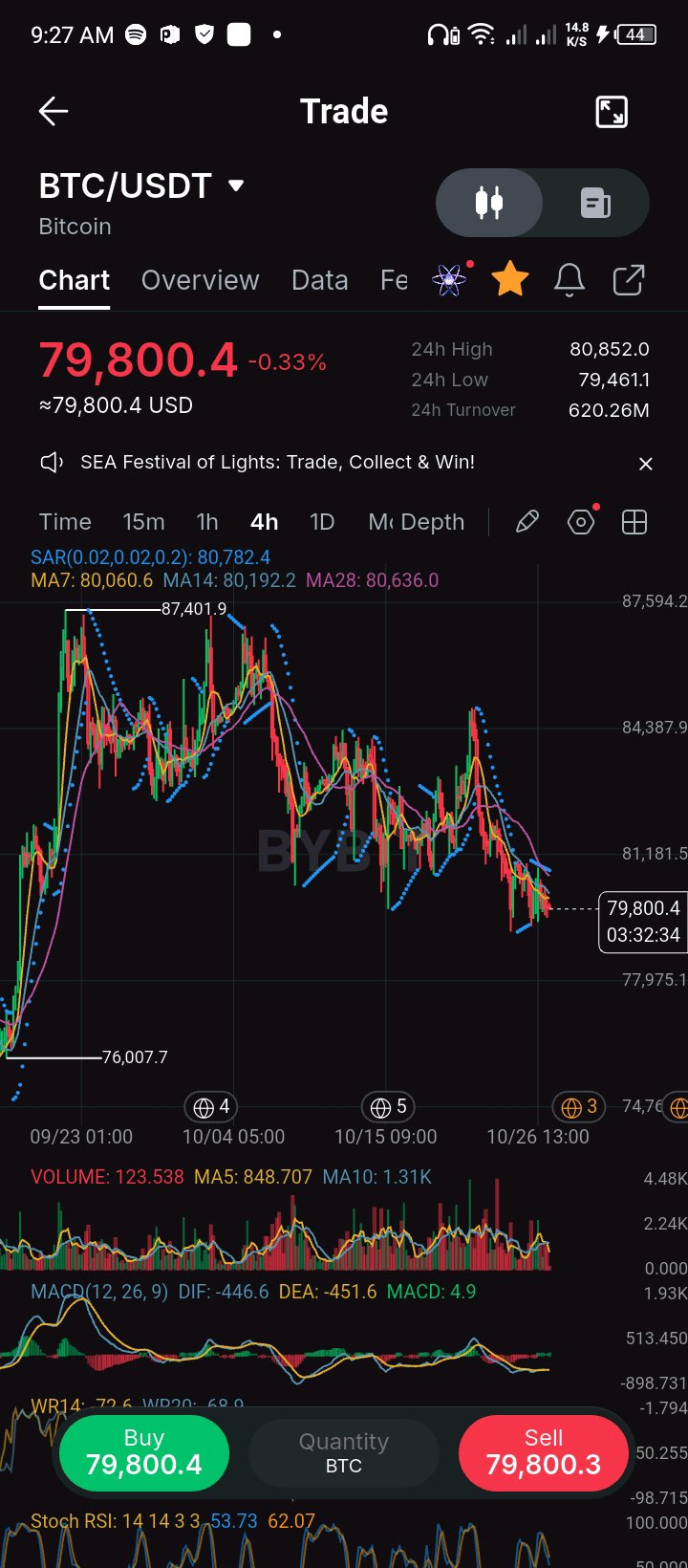Tap the 87,401.9 high price label
The width and height of the screenshot is (688, 1568).
pos(194,609)
